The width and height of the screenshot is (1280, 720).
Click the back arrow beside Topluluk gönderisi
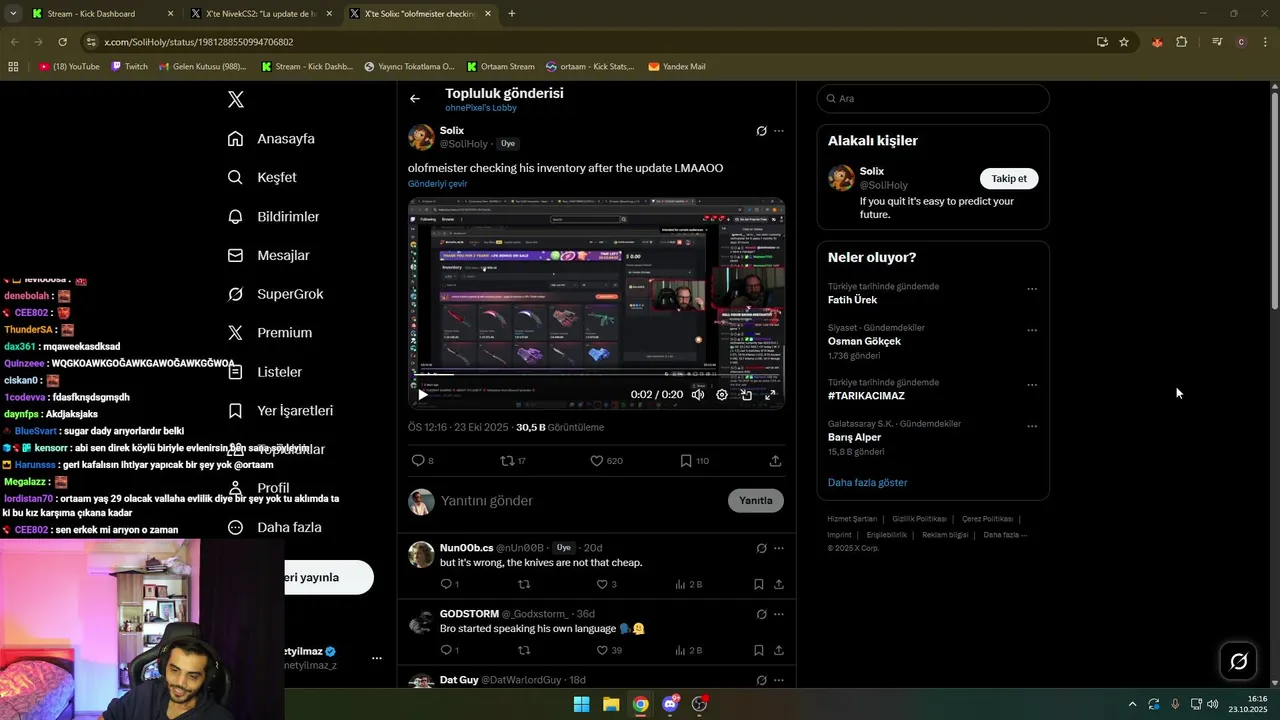pos(415,99)
